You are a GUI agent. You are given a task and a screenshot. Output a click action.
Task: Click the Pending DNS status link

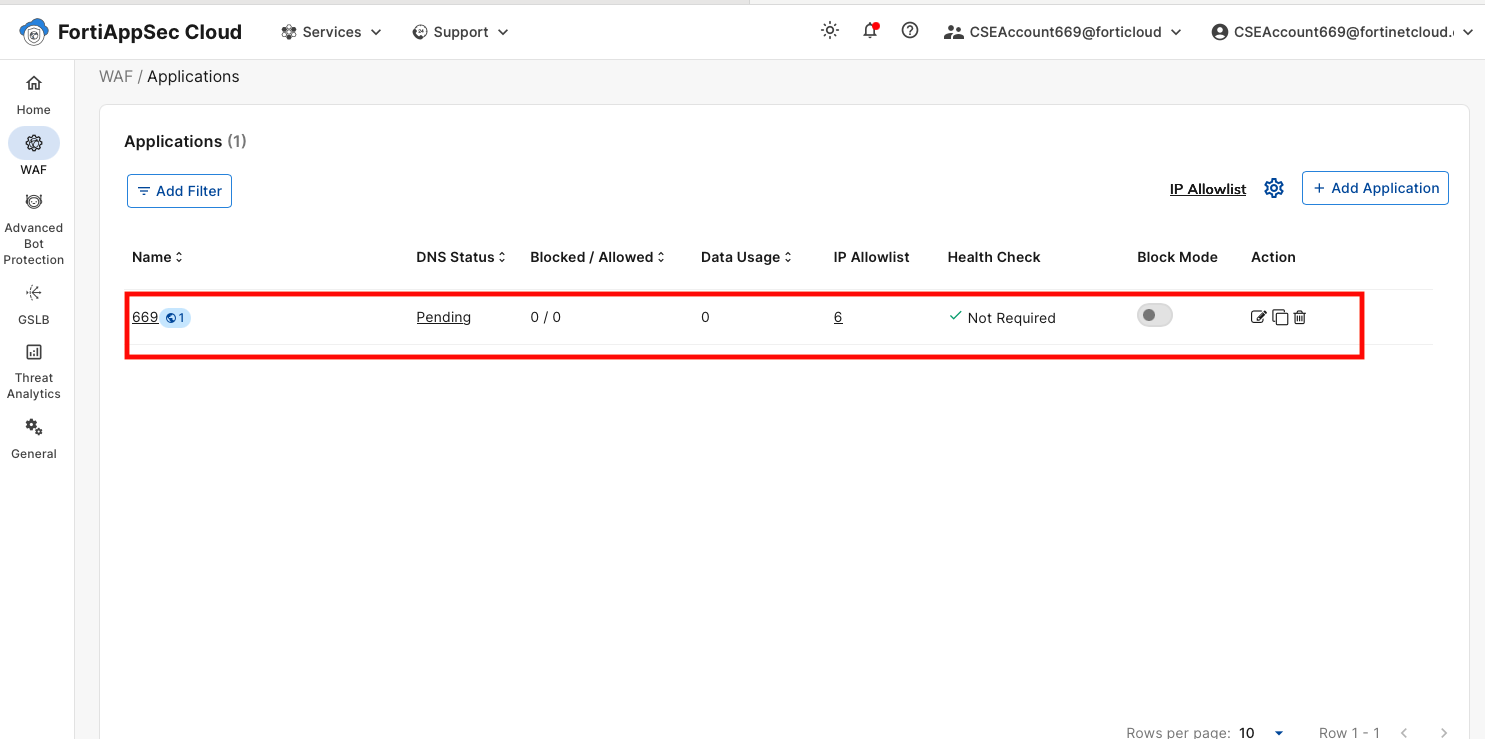444,317
